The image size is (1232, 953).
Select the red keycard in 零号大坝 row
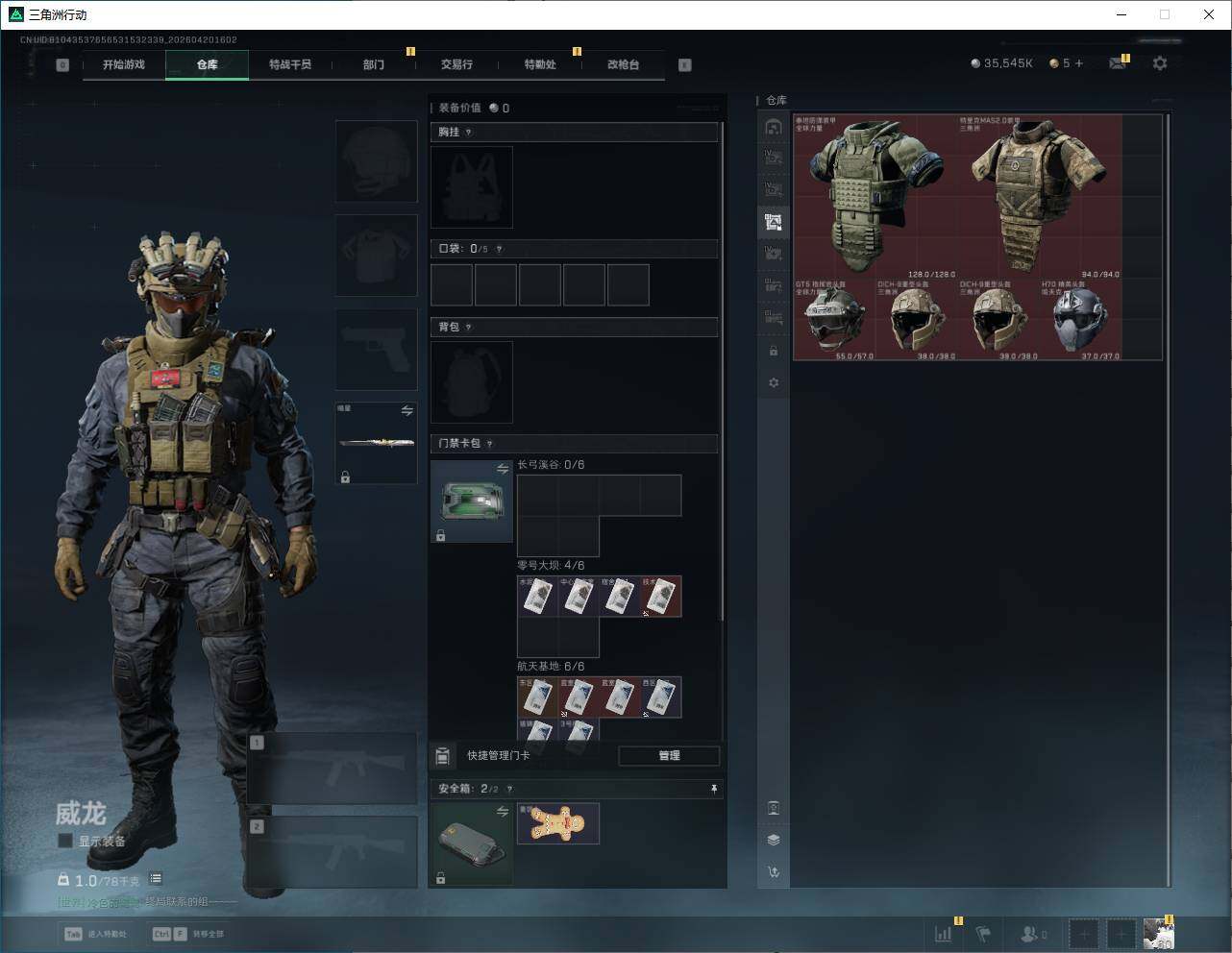pos(661,596)
